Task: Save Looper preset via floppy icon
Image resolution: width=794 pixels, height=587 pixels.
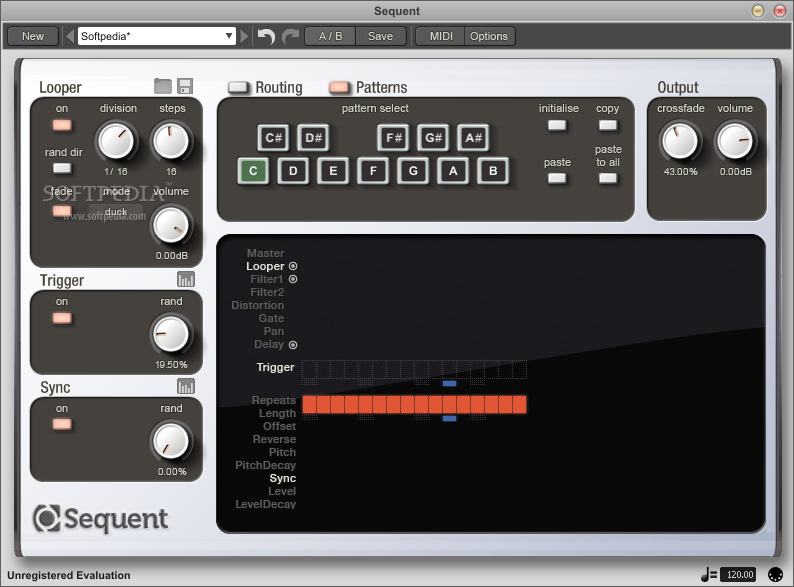Action: 185,86
